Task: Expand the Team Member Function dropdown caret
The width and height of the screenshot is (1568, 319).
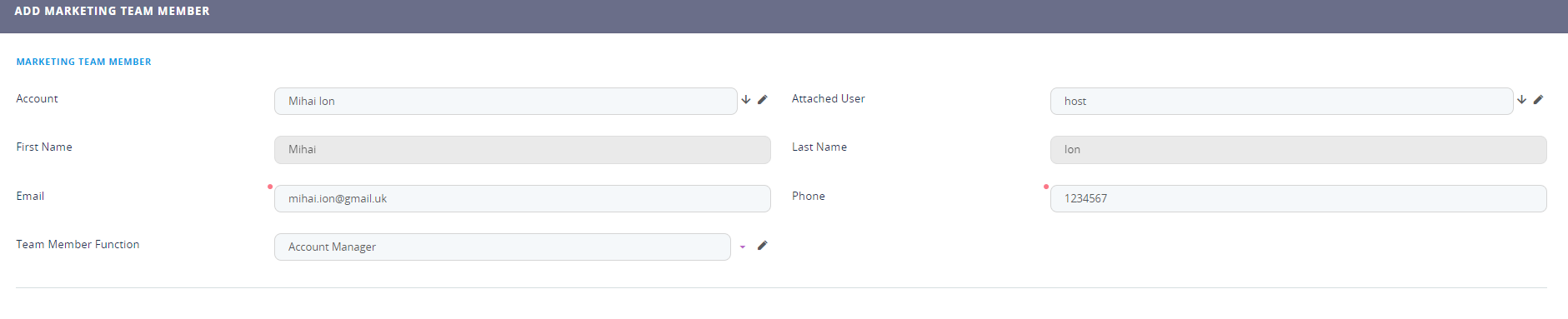Action: 743,247
